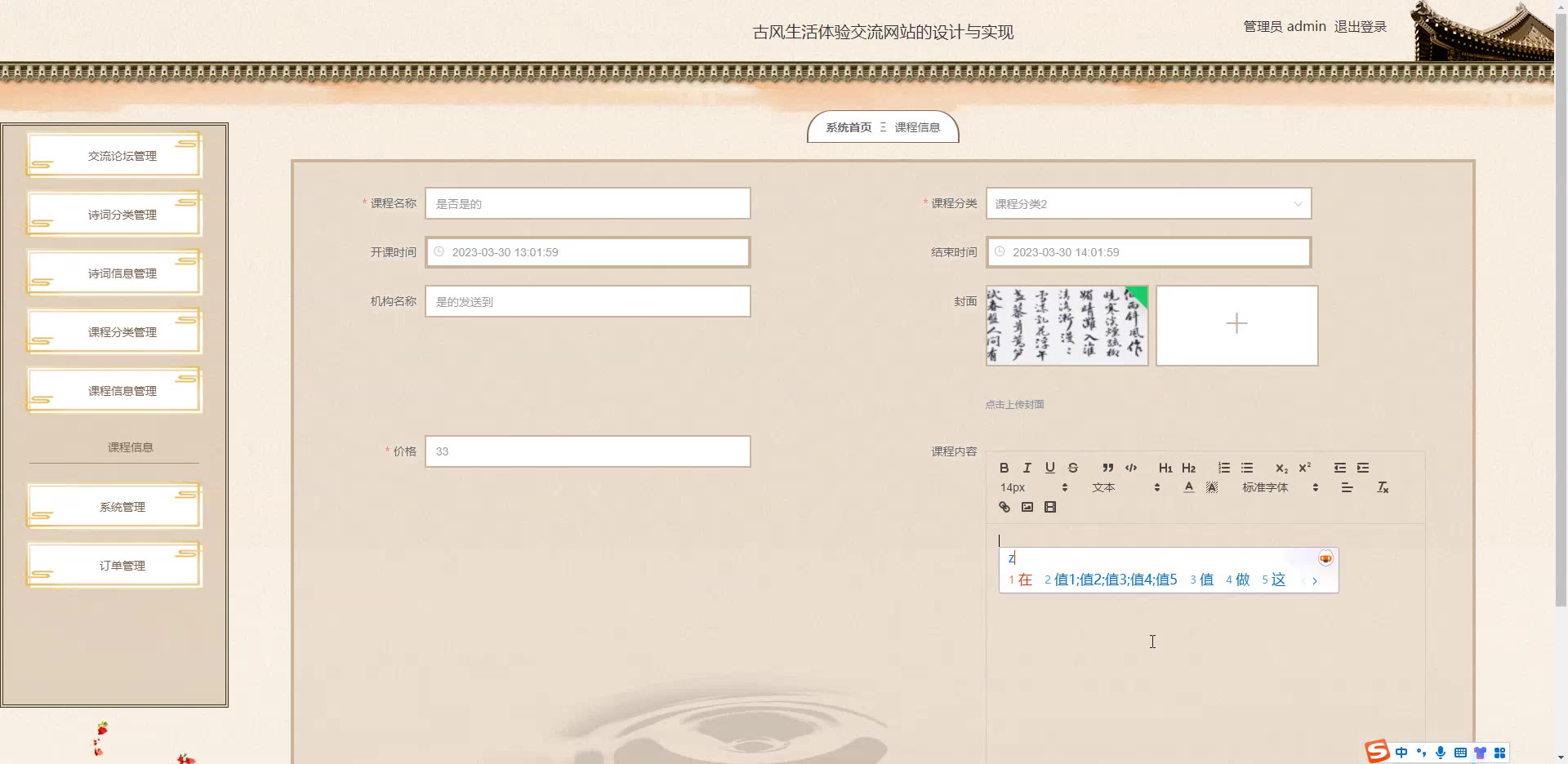The height and width of the screenshot is (764, 1568).
Task: Click the 管理员 admin label
Action: 1285,26
